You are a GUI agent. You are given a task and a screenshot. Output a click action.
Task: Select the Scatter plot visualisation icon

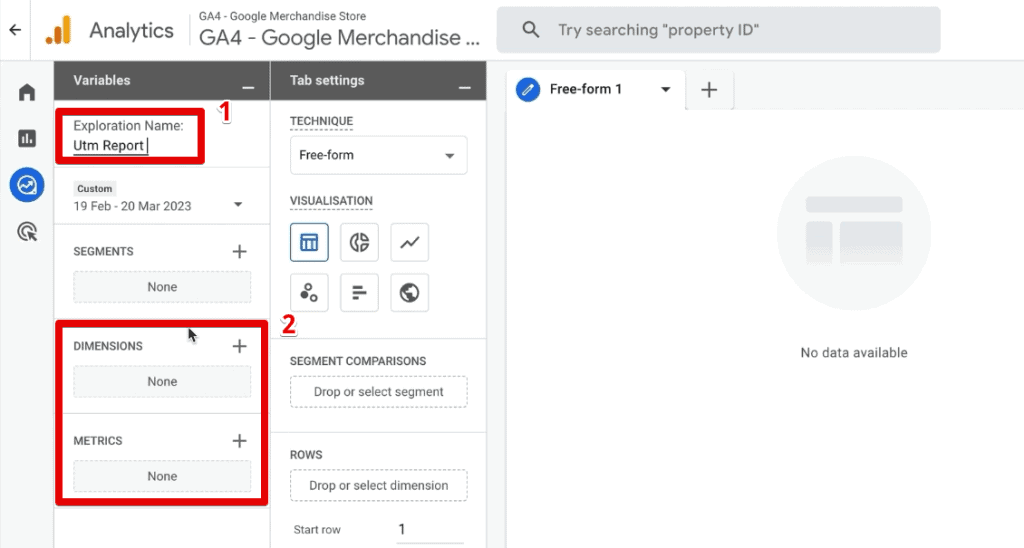[309, 293]
